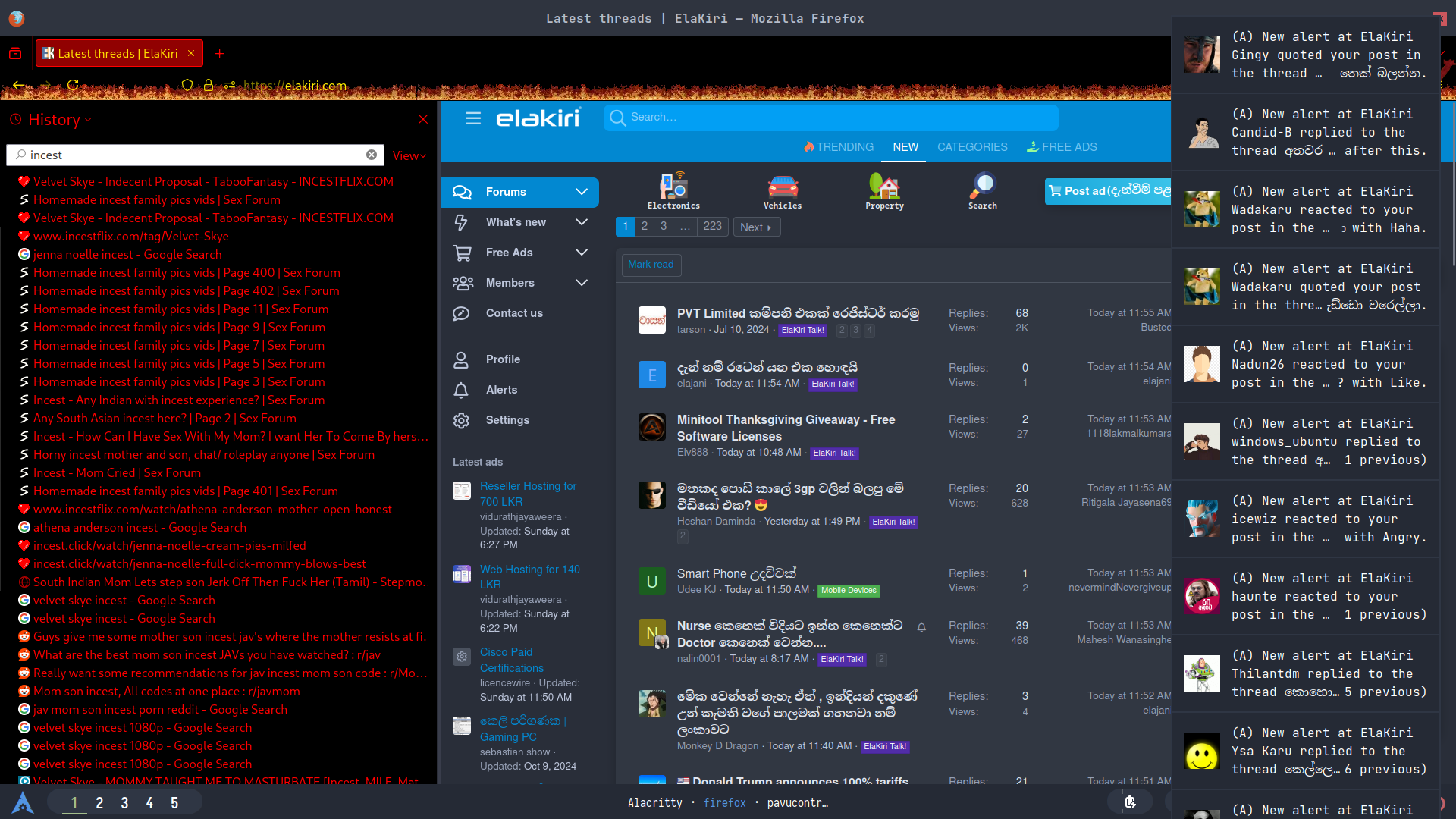Screen dimensions: 1456x819
Task: Expand the What's new chevron
Action: point(582,222)
